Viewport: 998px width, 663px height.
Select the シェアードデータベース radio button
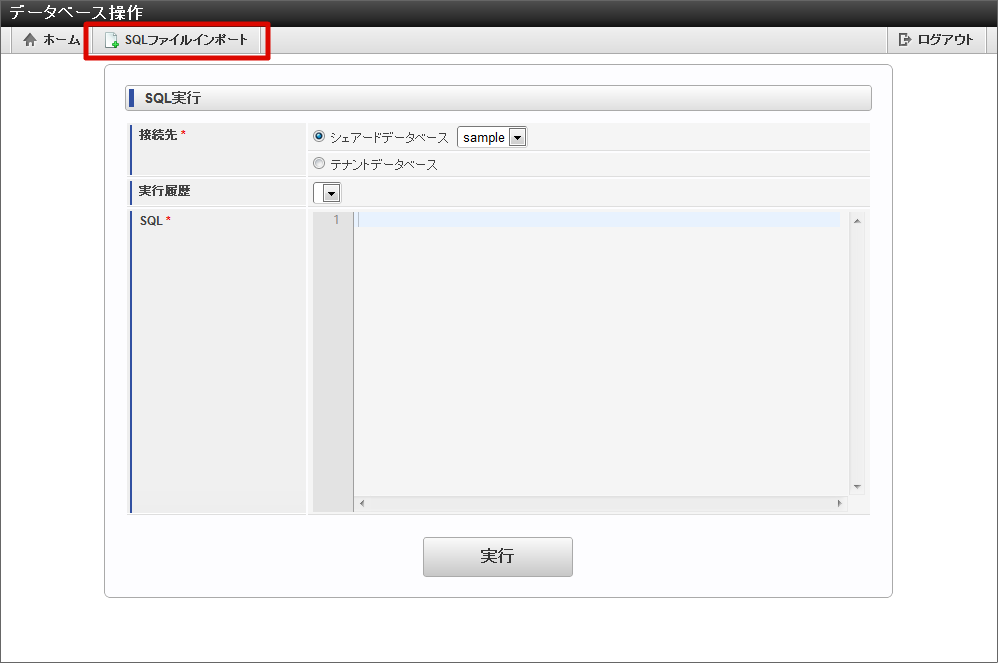click(x=319, y=136)
